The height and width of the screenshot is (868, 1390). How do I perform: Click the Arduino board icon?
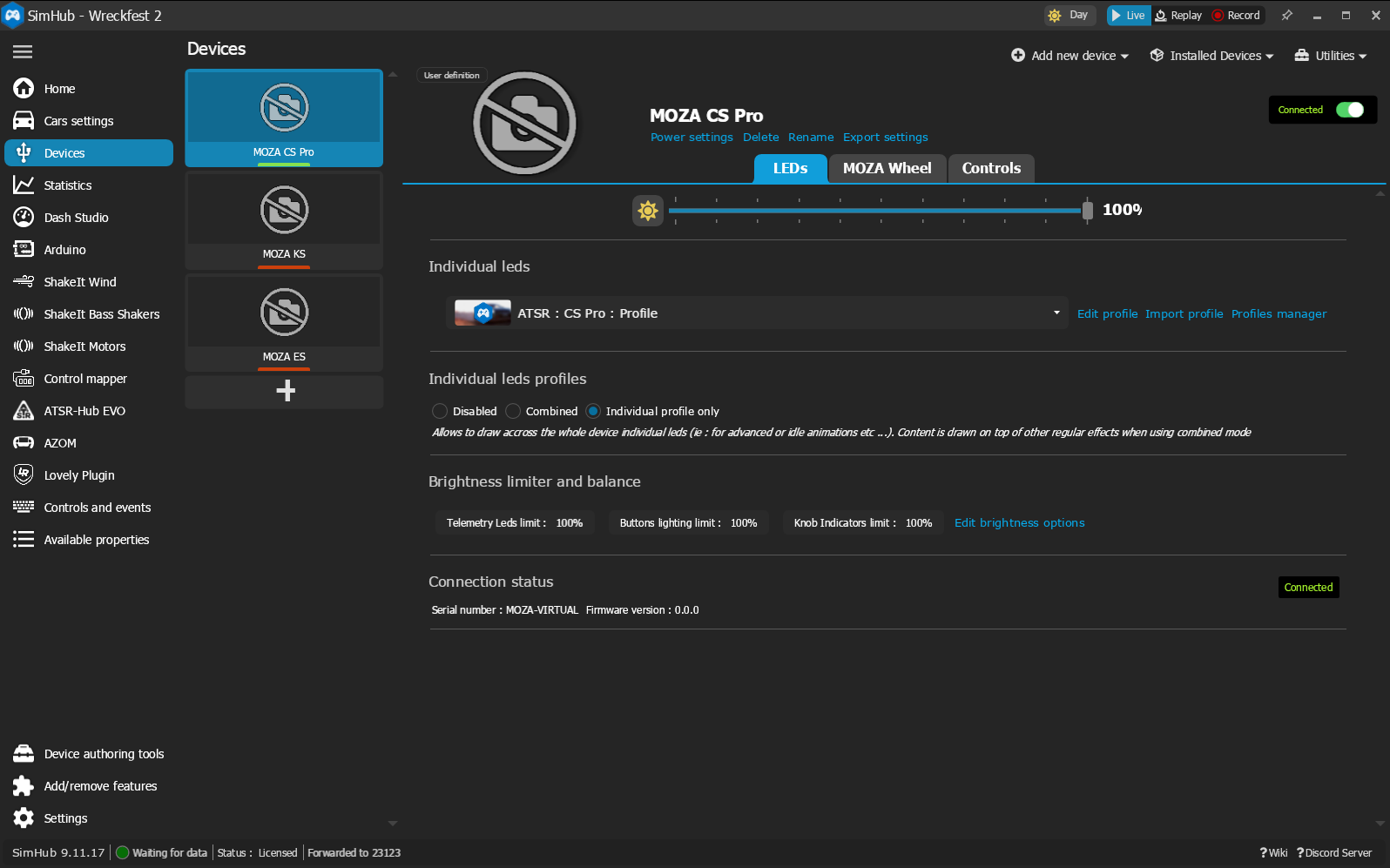(24, 250)
